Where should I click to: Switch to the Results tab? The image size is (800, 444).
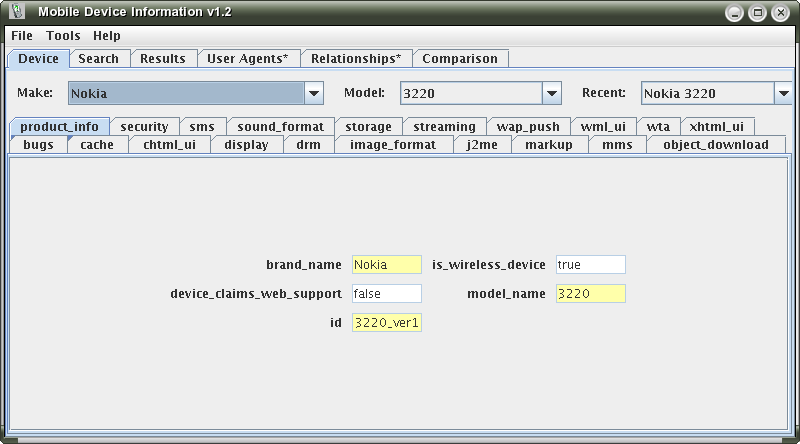point(162,59)
